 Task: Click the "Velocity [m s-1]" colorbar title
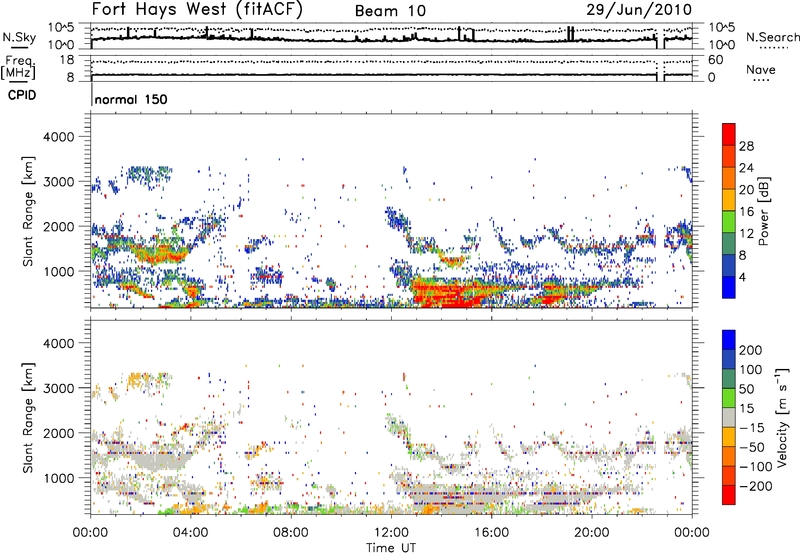pos(782,417)
